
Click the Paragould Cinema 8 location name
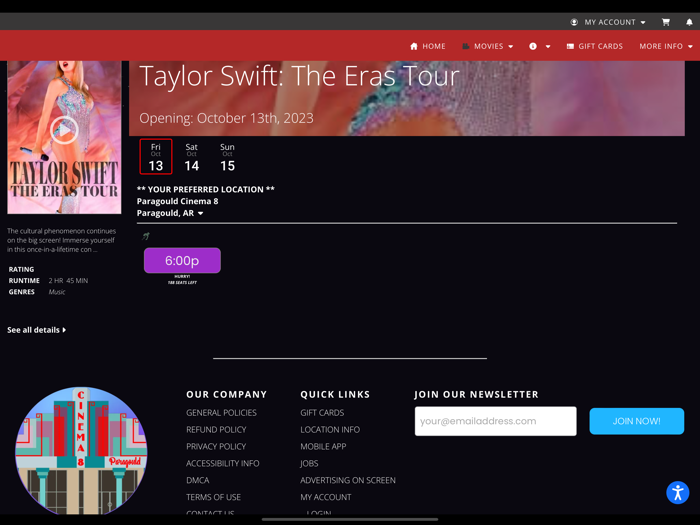(178, 201)
